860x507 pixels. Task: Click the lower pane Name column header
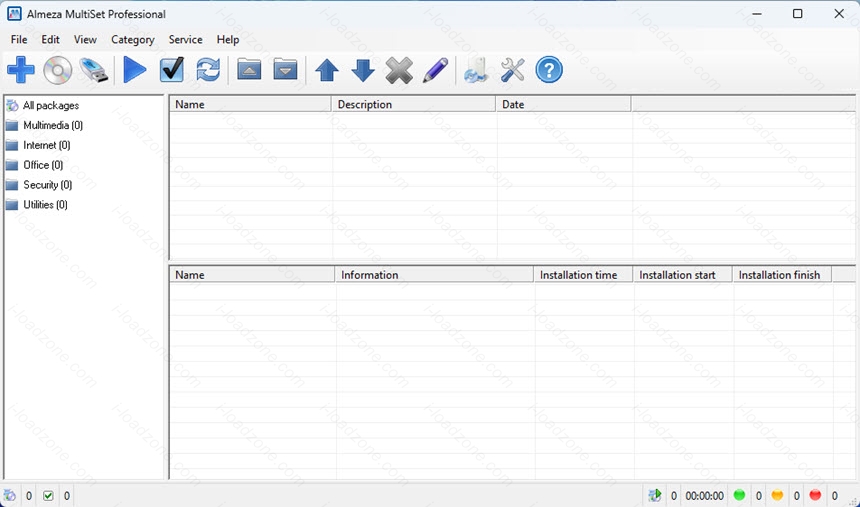tap(252, 275)
